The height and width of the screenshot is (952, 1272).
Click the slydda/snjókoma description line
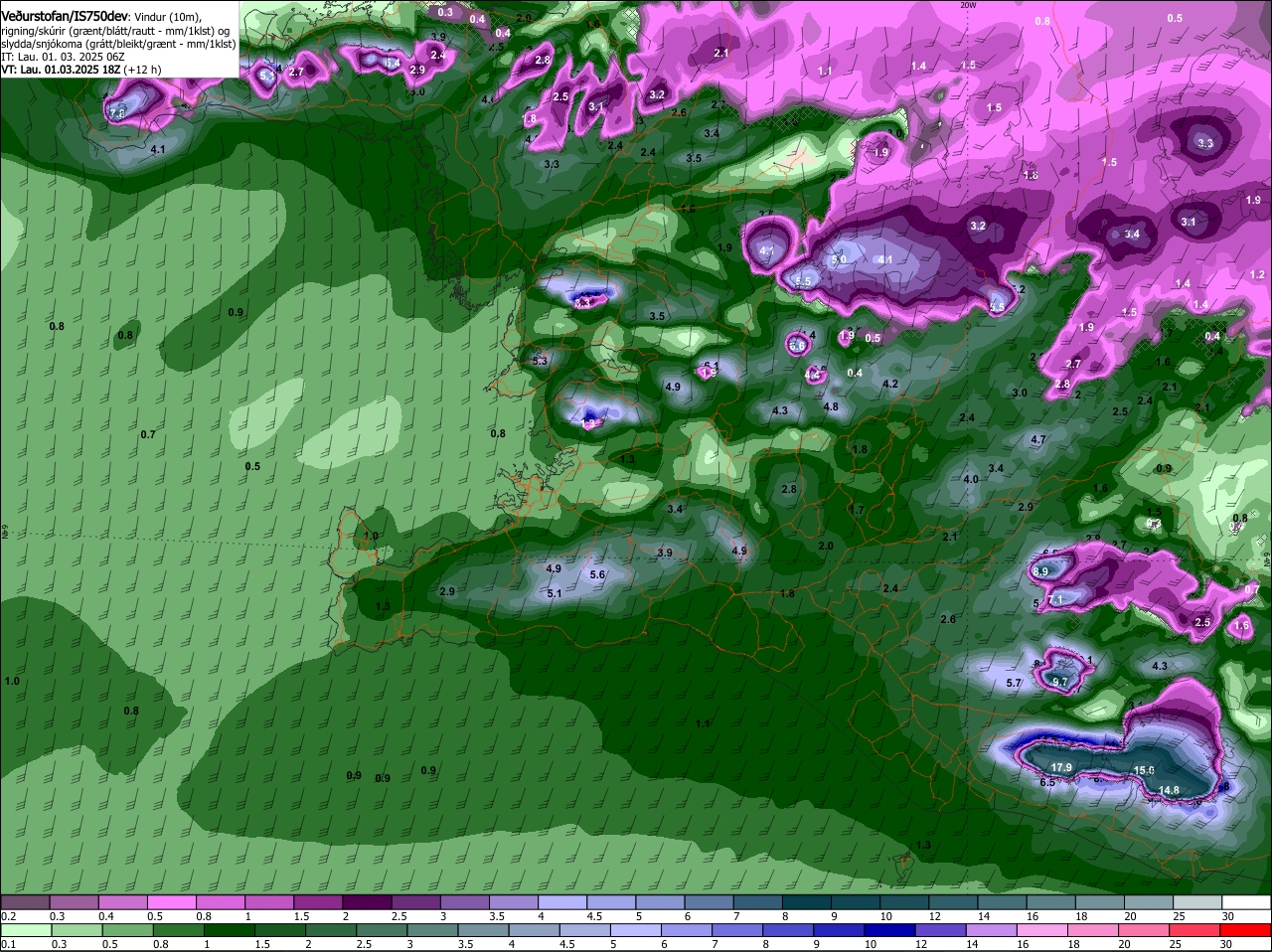coord(119,44)
